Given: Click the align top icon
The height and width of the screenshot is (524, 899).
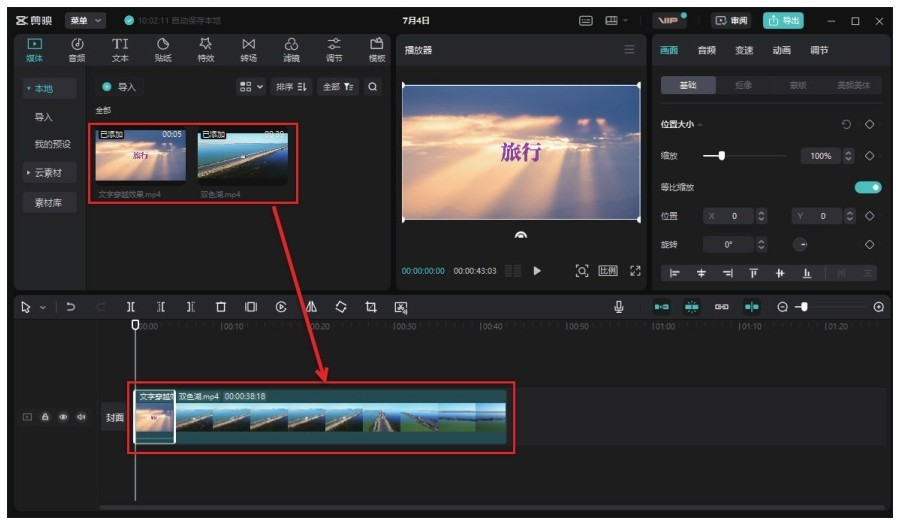Looking at the screenshot, I should point(753,273).
